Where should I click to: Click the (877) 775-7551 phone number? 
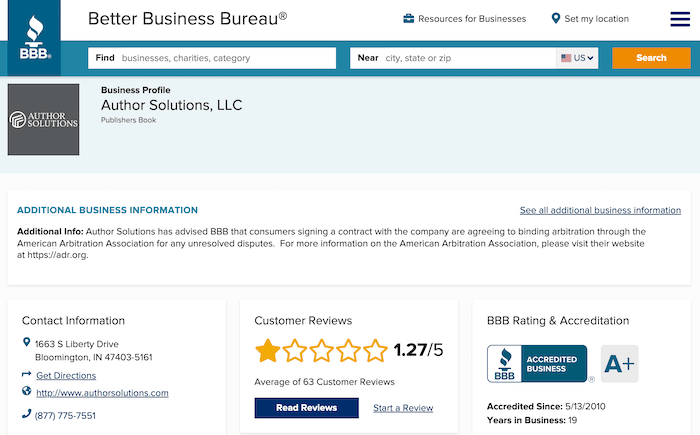(65, 415)
